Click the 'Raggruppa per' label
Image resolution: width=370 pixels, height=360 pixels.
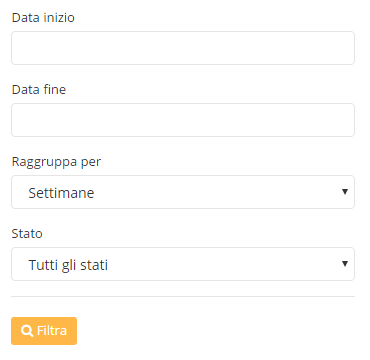click(x=56, y=162)
